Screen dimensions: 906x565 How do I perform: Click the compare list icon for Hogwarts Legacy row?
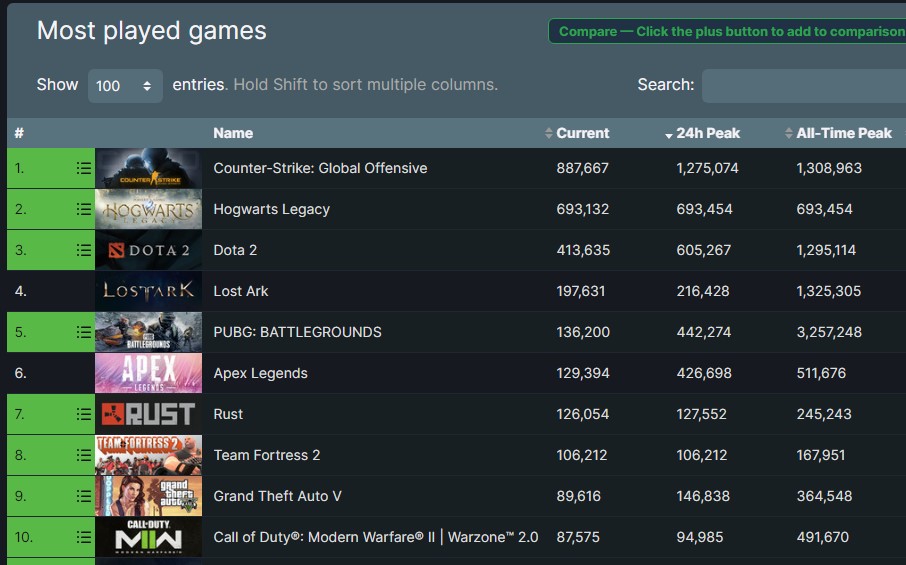pos(84,209)
